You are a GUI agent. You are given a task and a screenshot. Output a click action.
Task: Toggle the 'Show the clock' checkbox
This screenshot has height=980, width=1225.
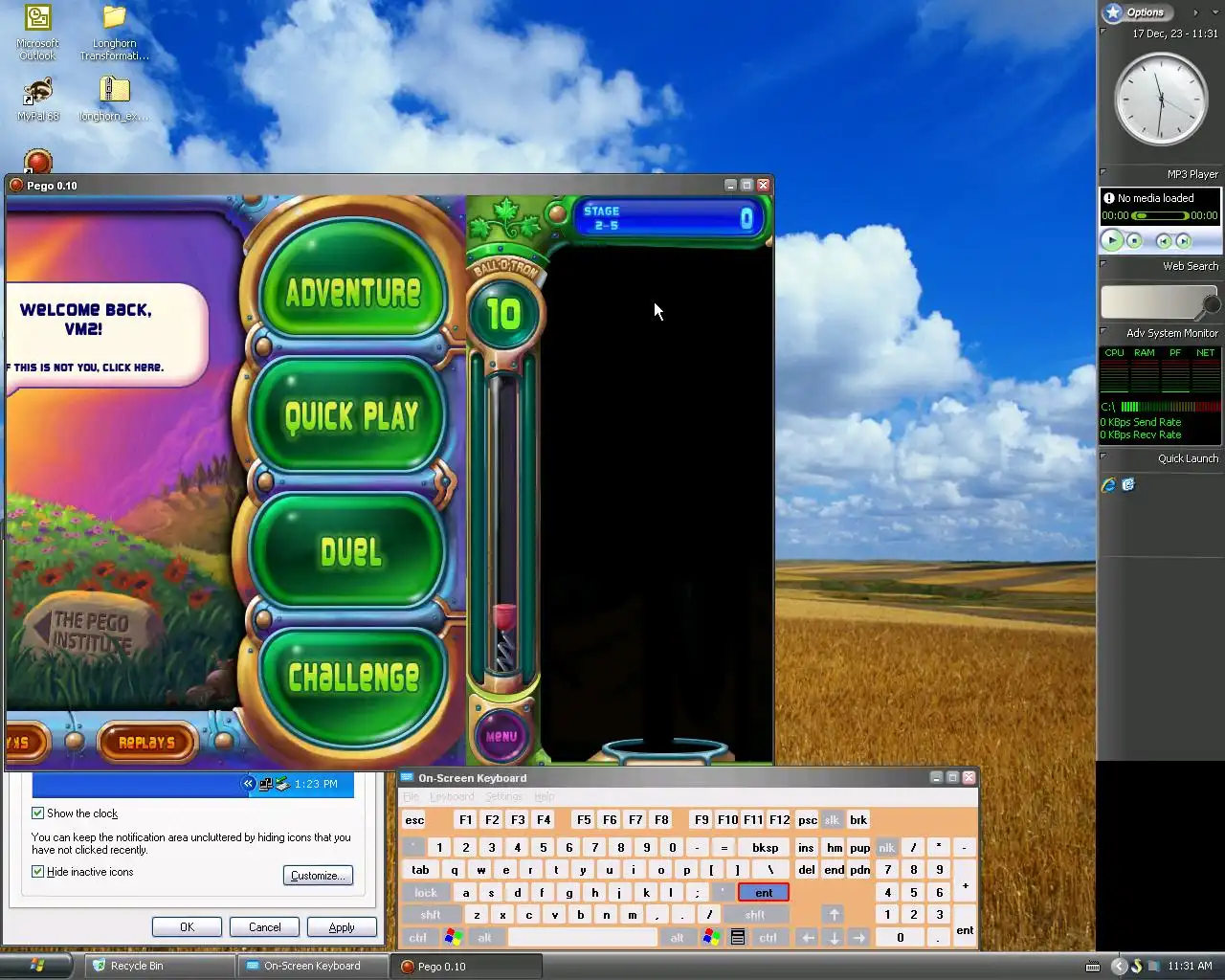[x=38, y=813]
